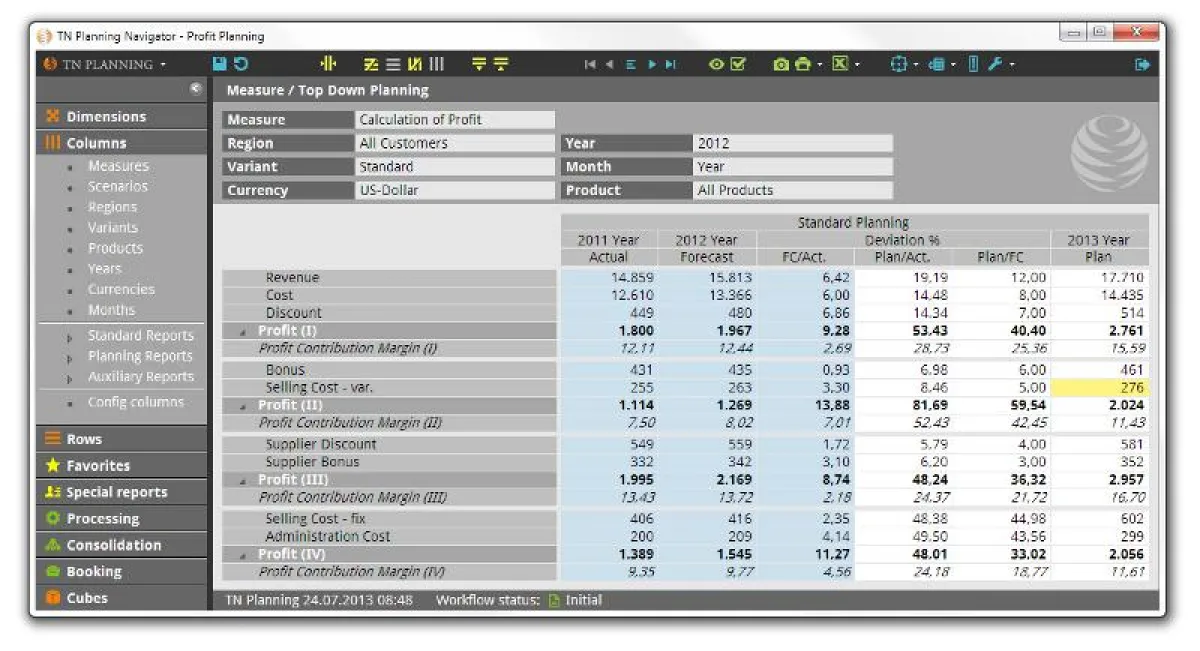Image resolution: width=1200 pixels, height=651 pixels.
Task: Toggle the first filter icon in the toolbar
Action: coord(480,64)
